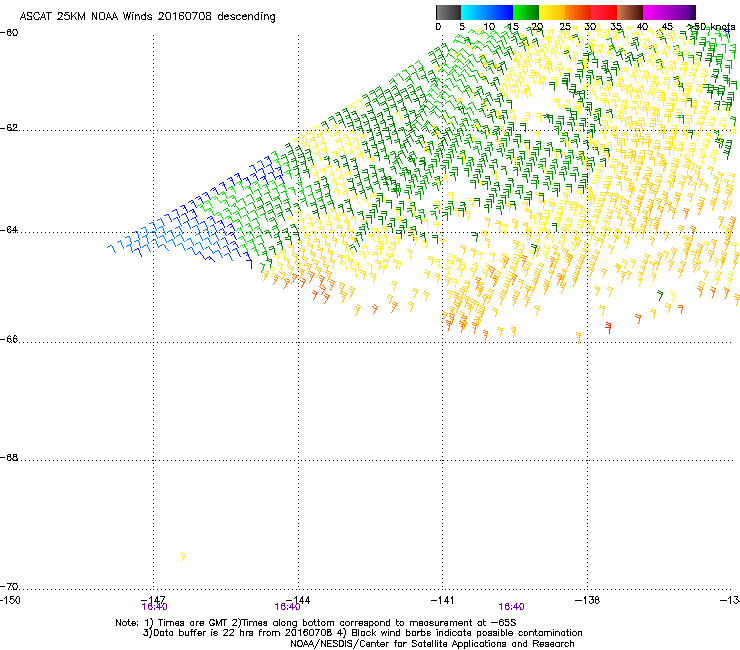The height and width of the screenshot is (650, 740).
Task: Click the latitude label -66
Action: click(9, 339)
